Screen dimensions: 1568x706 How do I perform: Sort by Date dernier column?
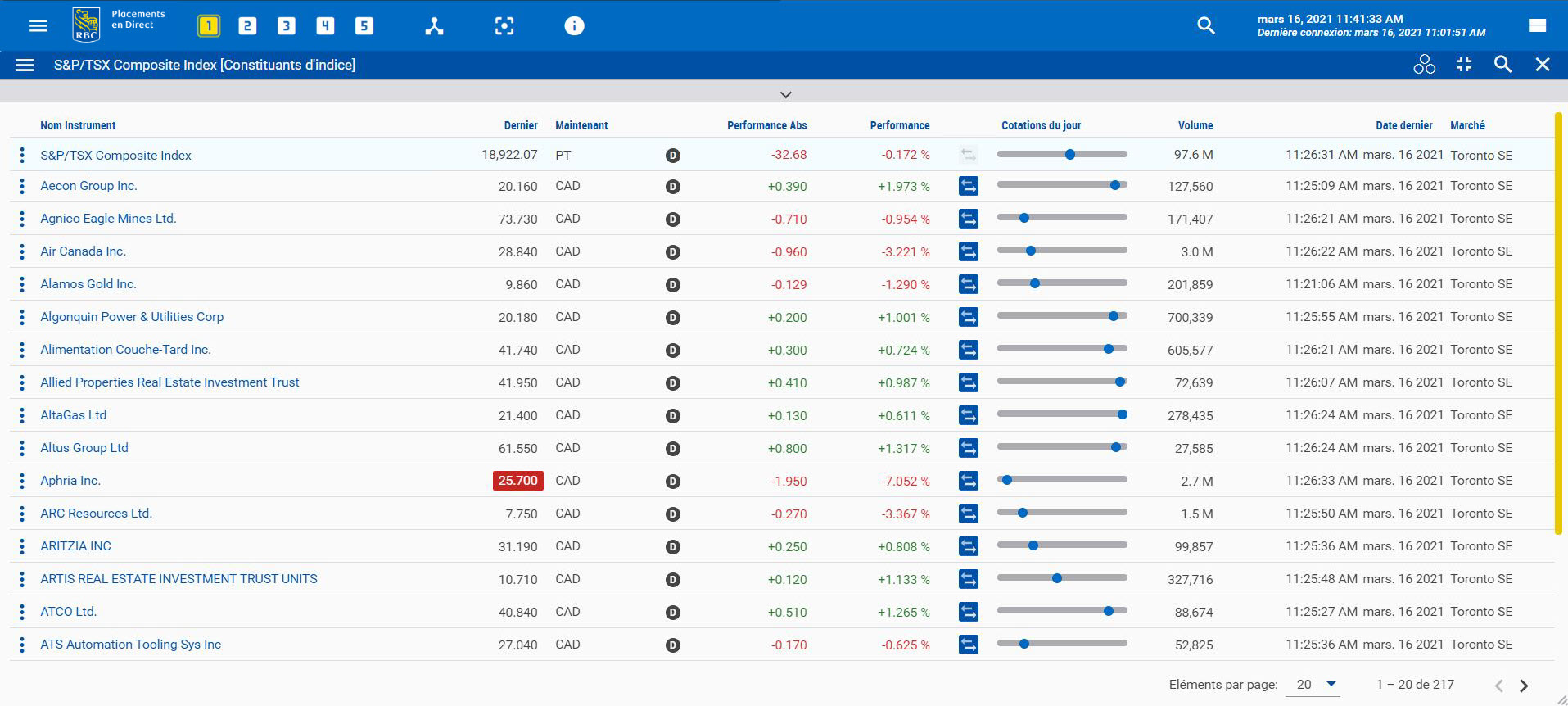1404,125
